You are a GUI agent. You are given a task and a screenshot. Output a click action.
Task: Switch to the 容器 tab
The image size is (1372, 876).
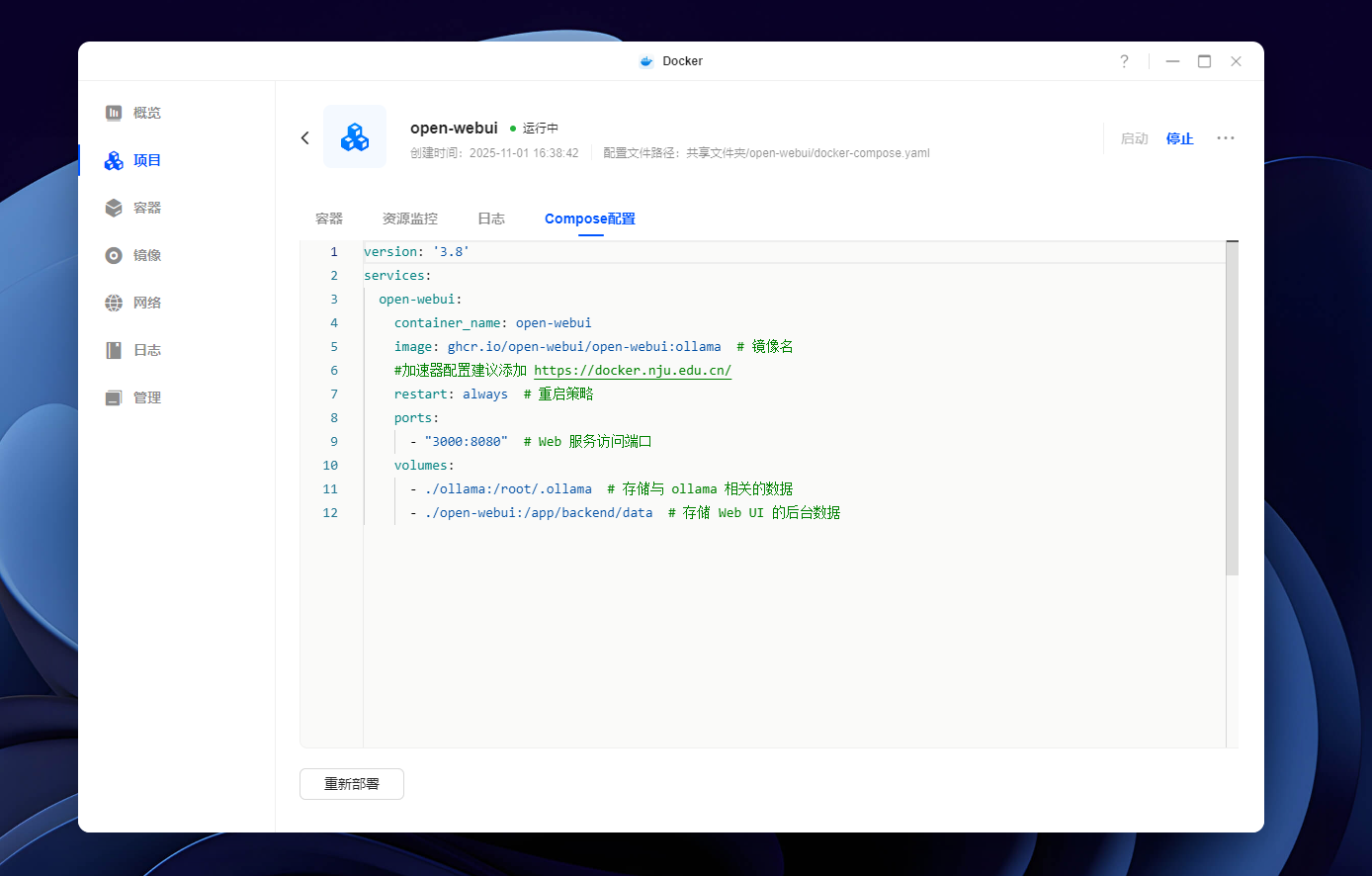[x=329, y=219]
